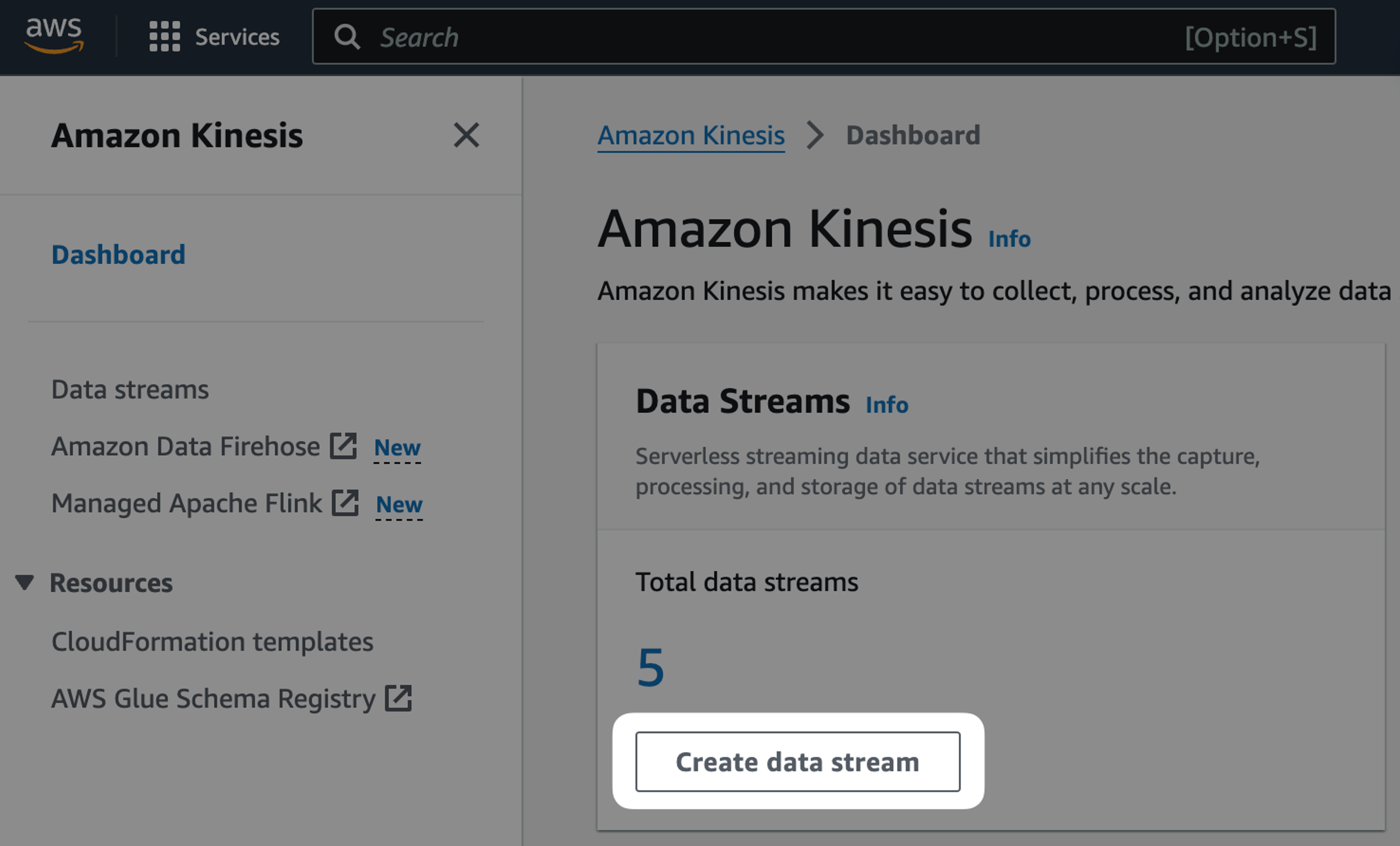Collapse the Resources section triangle

[x=24, y=582]
